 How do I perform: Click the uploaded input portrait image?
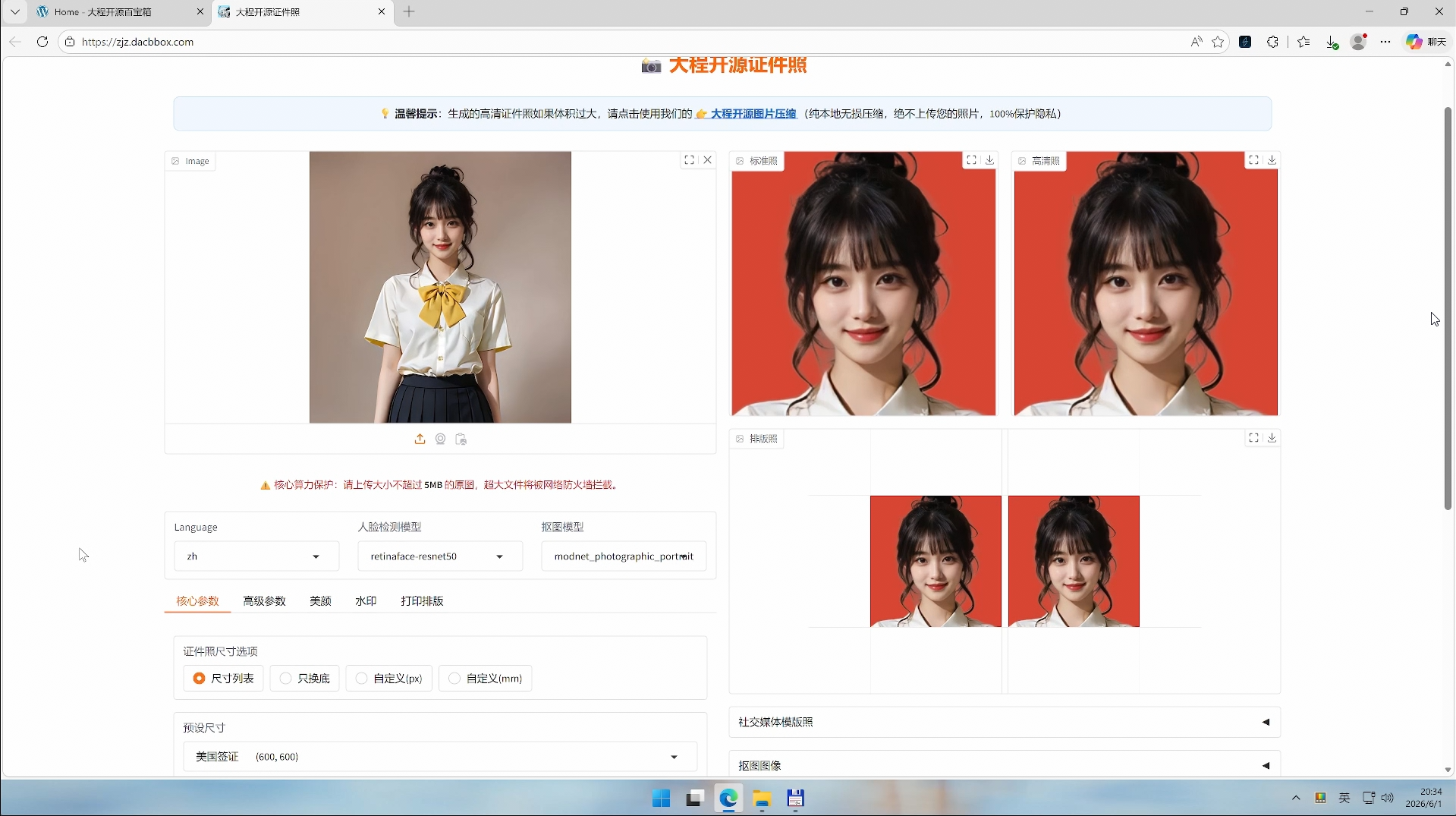[440, 287]
